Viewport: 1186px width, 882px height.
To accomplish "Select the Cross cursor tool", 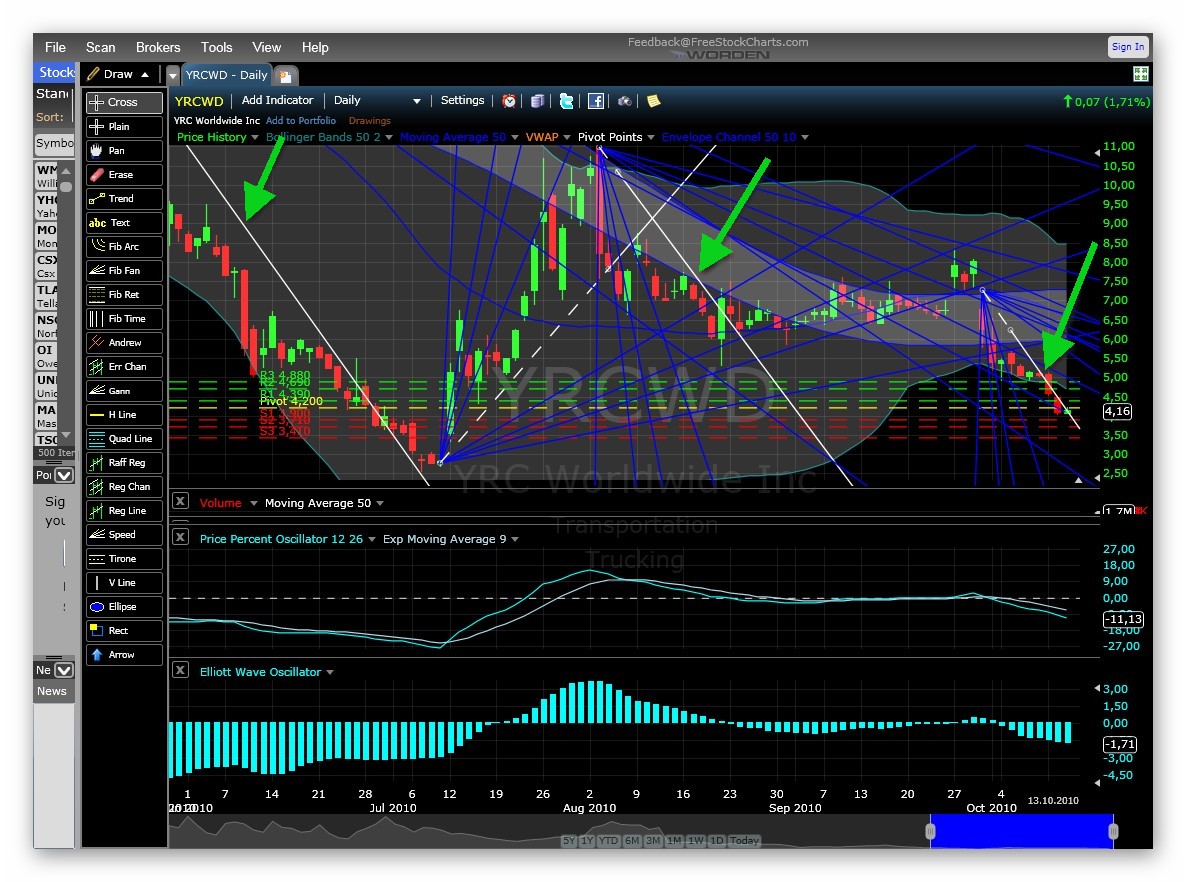I will click(x=124, y=102).
